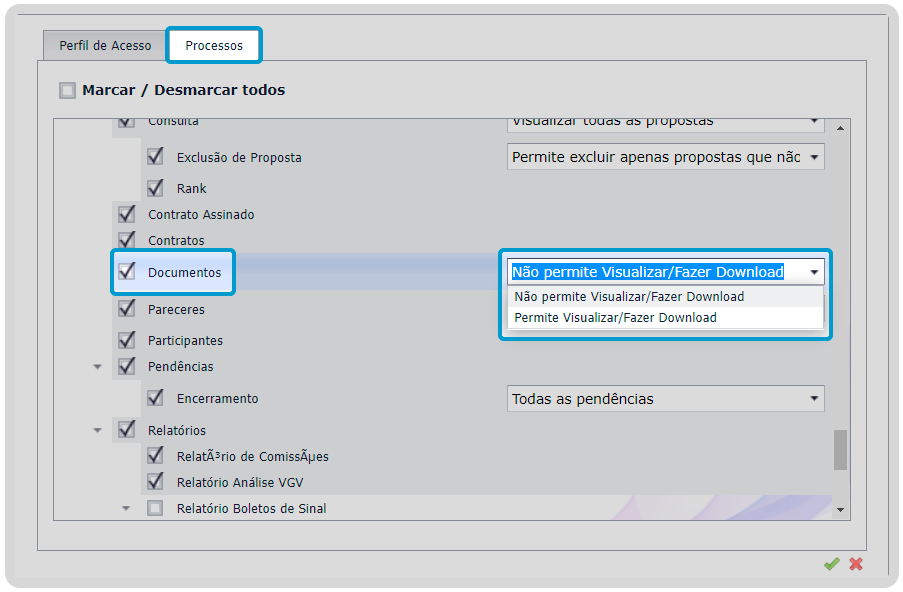Image resolution: width=903 pixels, height=592 pixels.
Task: Uncheck the Relatório de Comissões checkbox
Action: click(155, 456)
